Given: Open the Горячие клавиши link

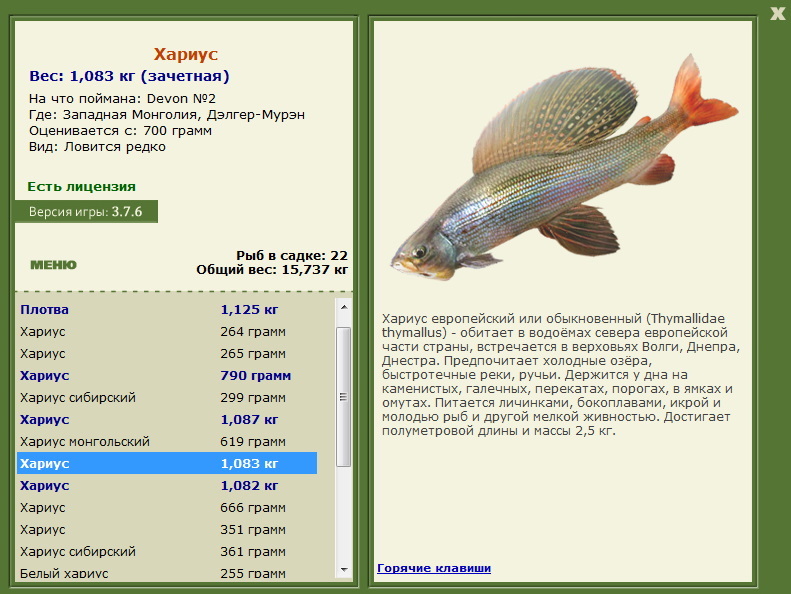Looking at the screenshot, I should click(x=434, y=568).
